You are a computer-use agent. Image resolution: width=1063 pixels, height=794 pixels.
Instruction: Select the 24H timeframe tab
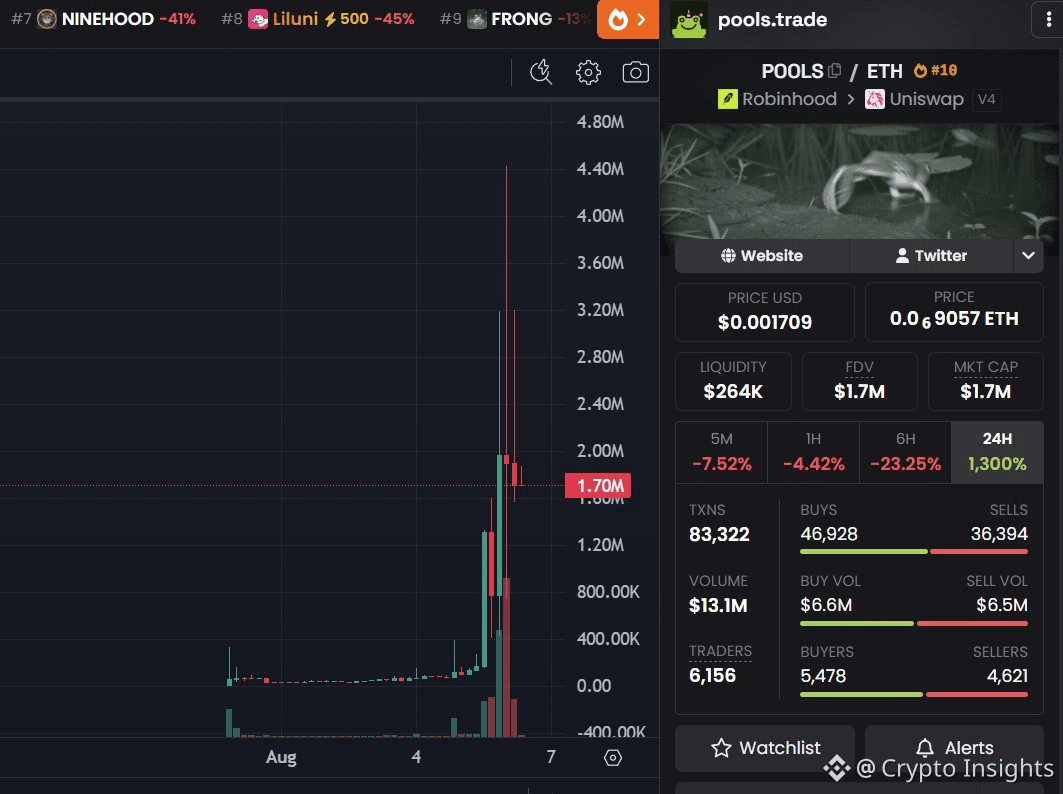tap(997, 452)
